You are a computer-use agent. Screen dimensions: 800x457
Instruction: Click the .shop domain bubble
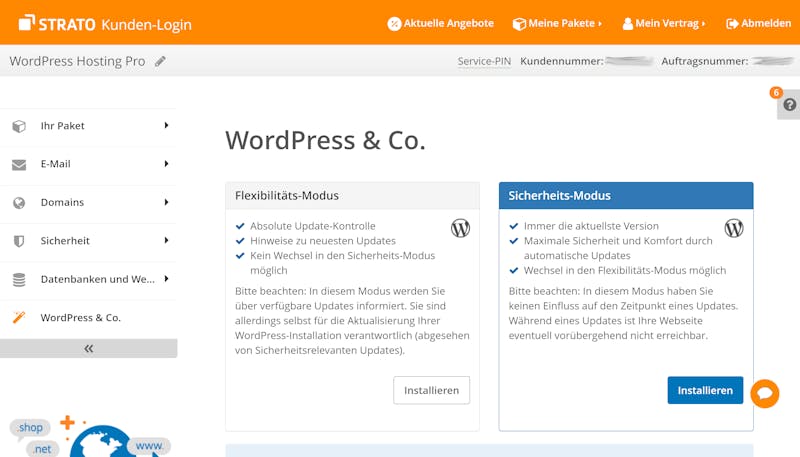30,428
